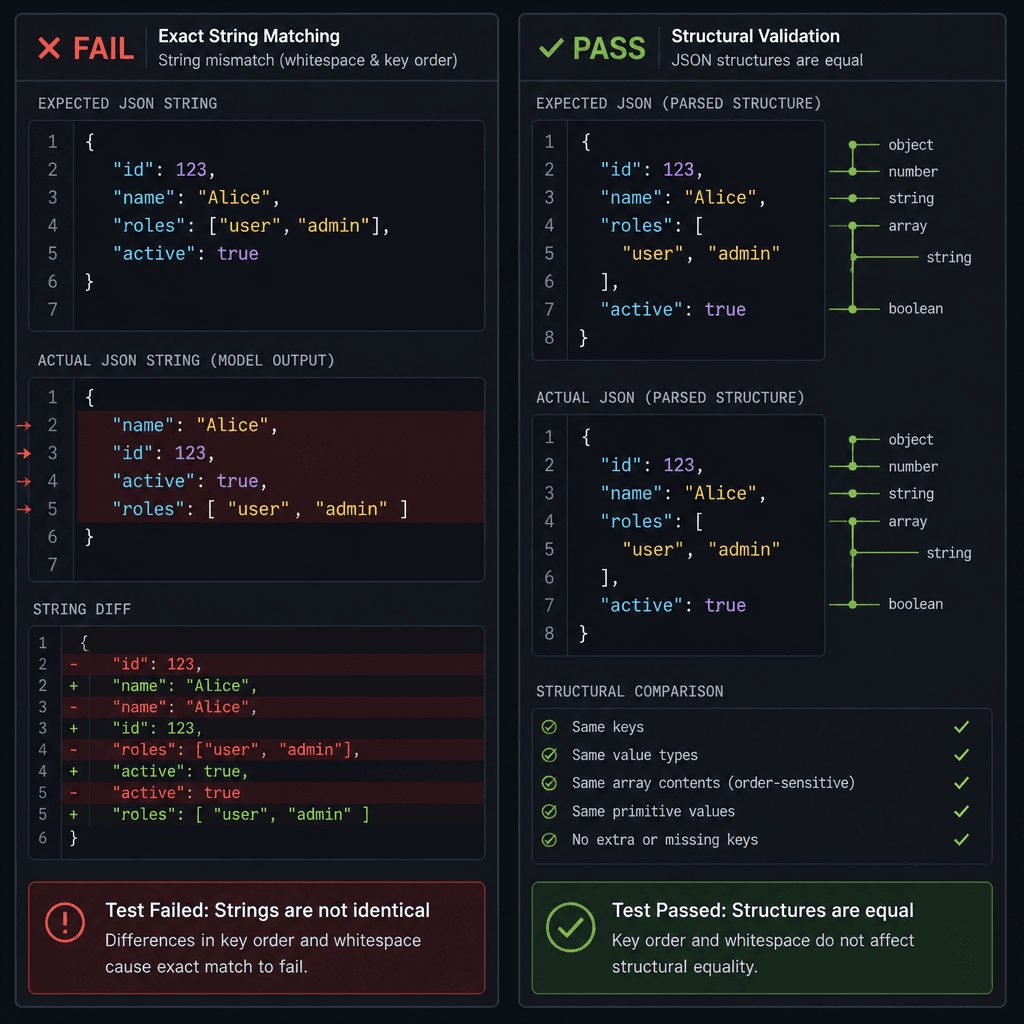Click the red arrow marker beside actual line 3

click(x=24, y=453)
